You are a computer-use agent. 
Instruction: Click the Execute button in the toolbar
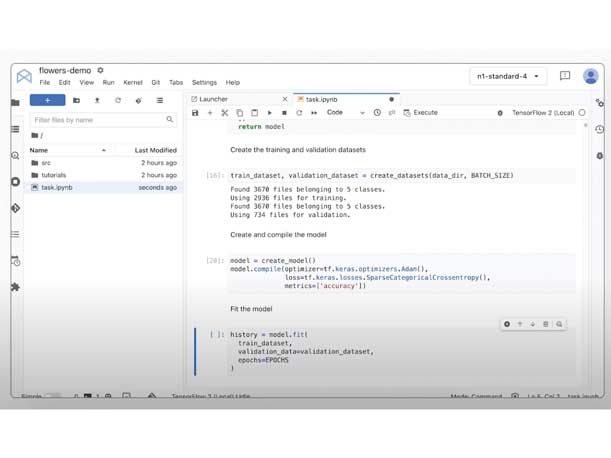coord(421,113)
